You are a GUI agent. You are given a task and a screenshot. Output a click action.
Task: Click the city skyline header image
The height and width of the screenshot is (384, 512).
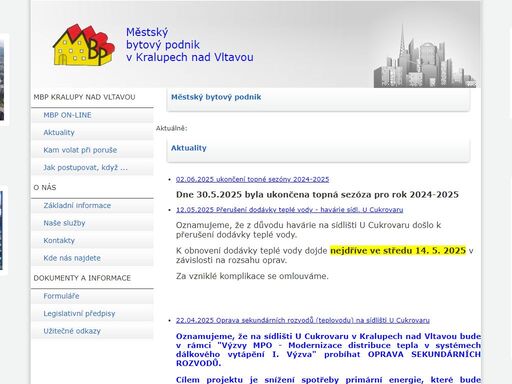tap(425, 56)
